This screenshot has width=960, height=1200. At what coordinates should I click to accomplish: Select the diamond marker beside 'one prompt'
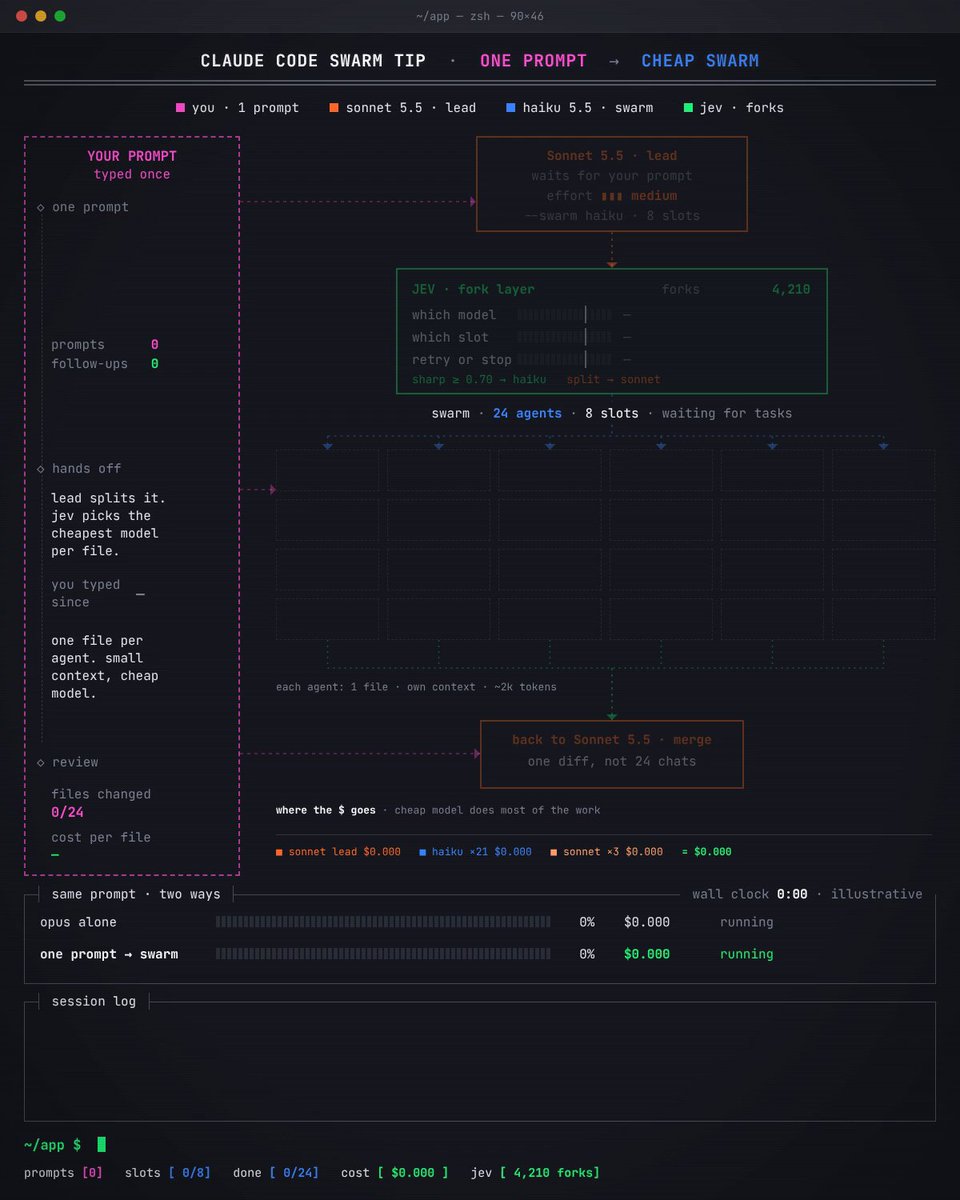tap(41, 207)
